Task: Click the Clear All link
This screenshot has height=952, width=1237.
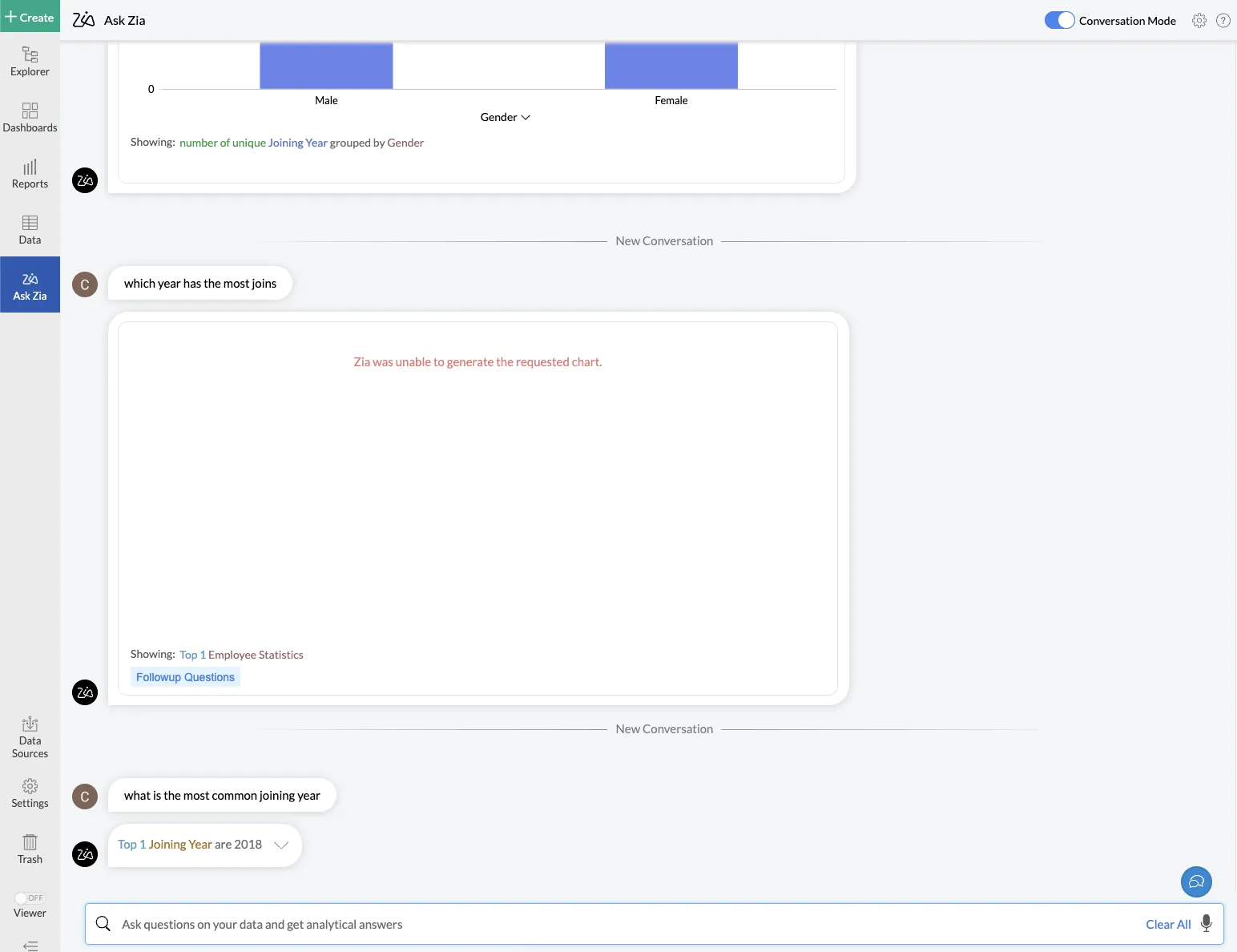Action: [1168, 924]
